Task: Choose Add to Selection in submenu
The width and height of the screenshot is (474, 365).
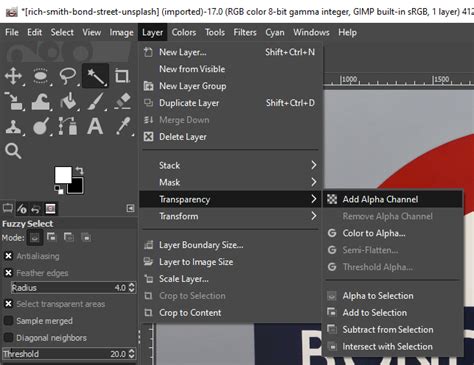Action: tap(392, 313)
